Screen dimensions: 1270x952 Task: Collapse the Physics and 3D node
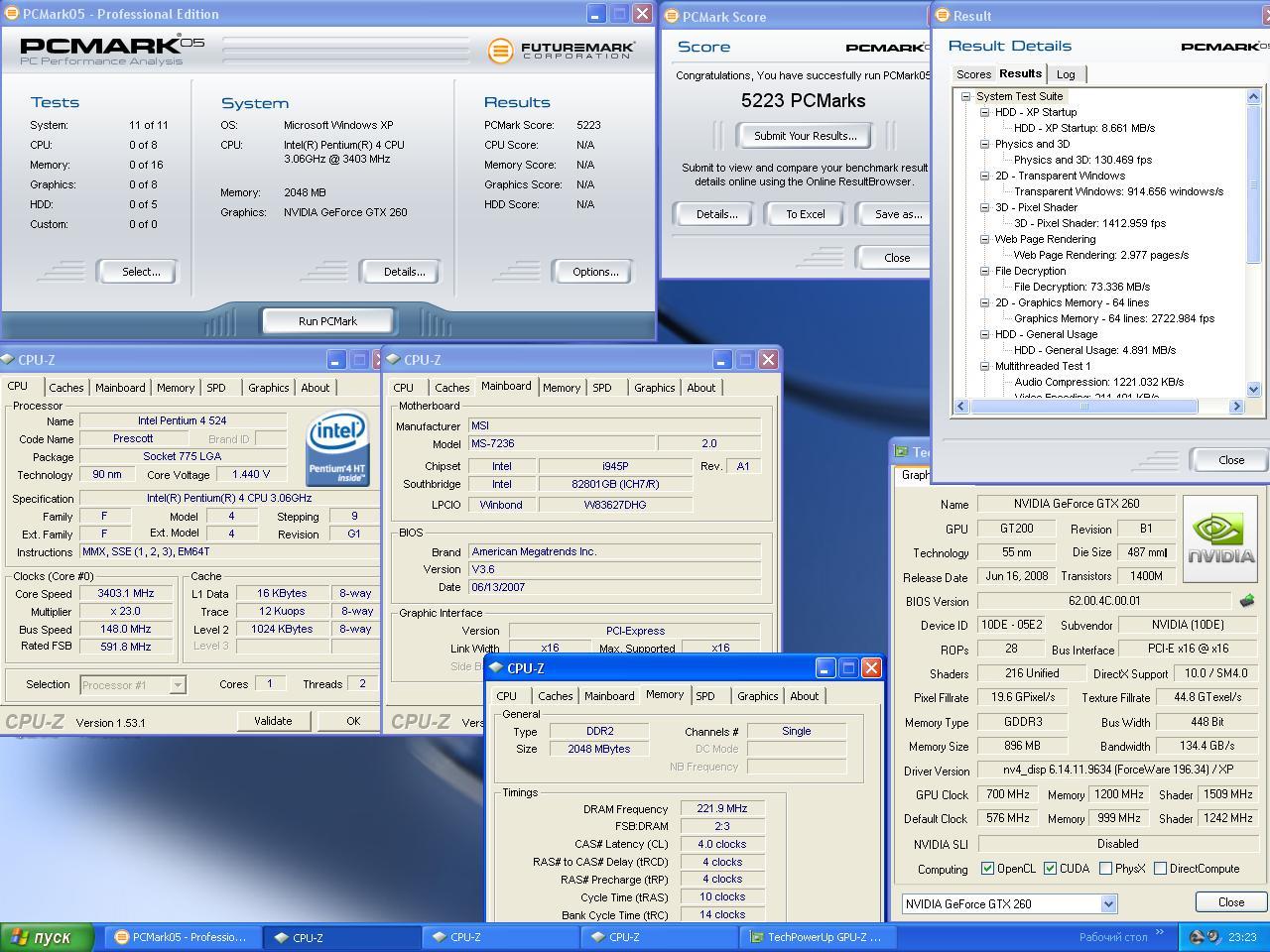tap(984, 144)
